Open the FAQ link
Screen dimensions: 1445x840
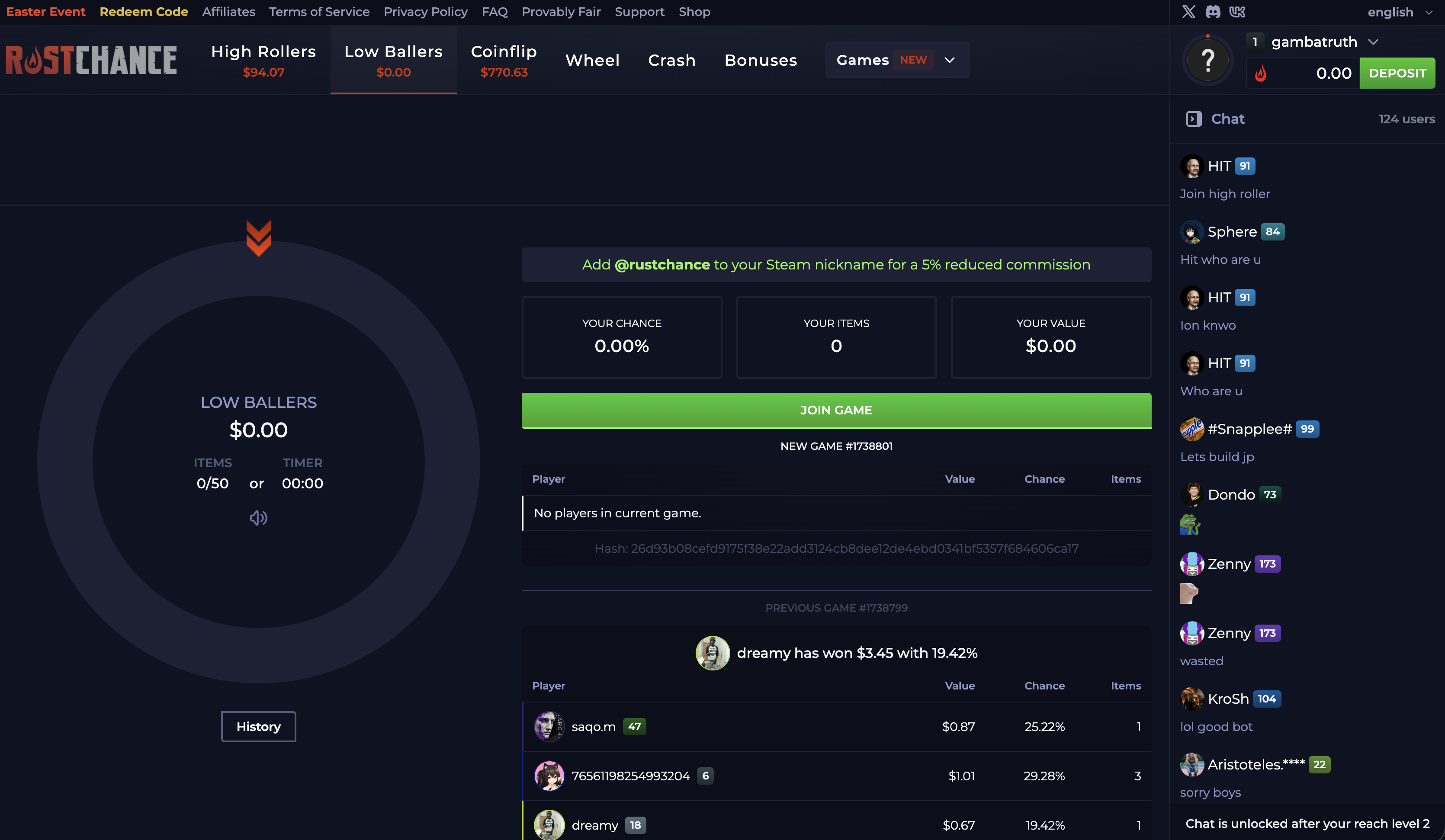[495, 12]
